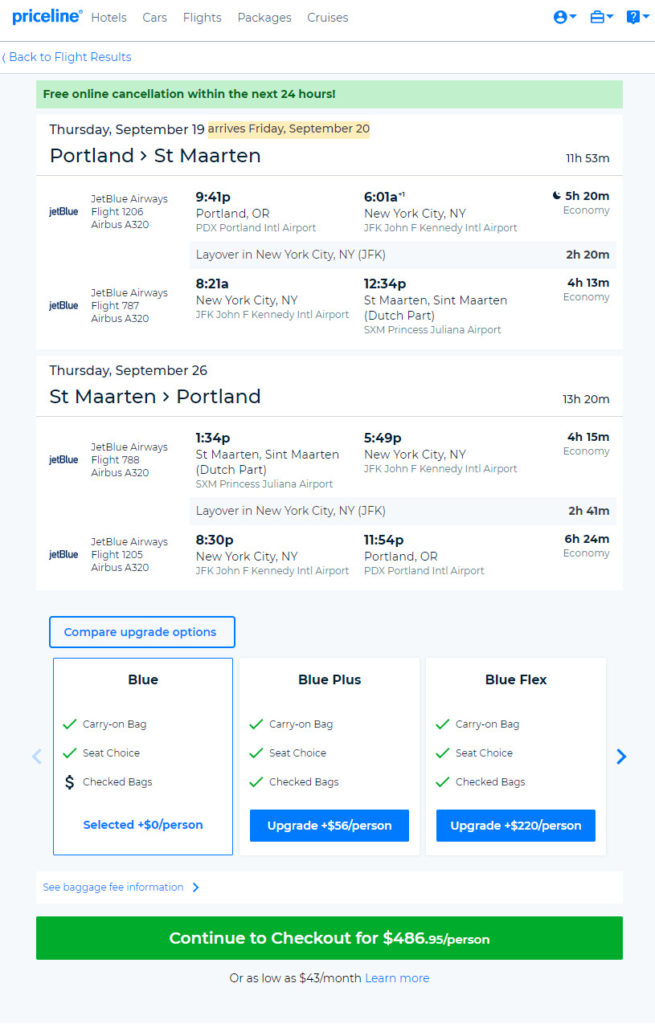Select the Blue Flex fare card
Image resolution: width=655 pixels, height=1024 pixels.
pos(516,756)
